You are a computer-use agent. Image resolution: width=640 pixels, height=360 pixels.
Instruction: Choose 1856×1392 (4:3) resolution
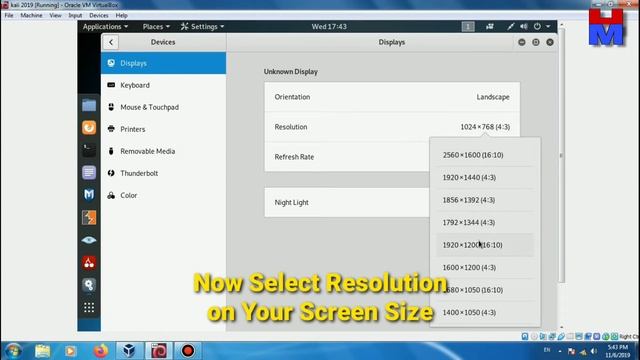[485, 200]
